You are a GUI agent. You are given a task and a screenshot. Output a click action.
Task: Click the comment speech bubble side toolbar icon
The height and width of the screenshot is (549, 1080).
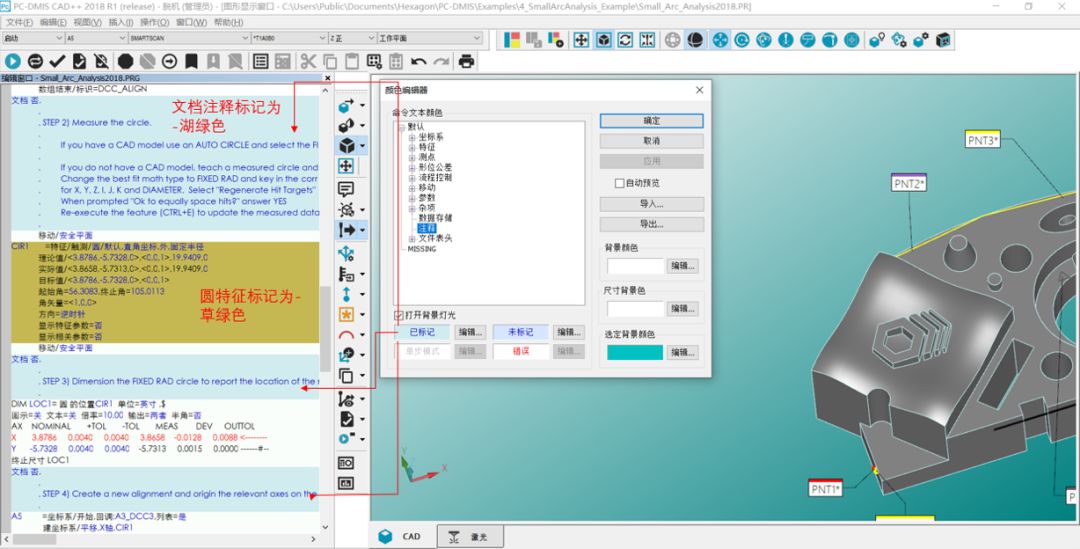pyautogui.click(x=346, y=189)
